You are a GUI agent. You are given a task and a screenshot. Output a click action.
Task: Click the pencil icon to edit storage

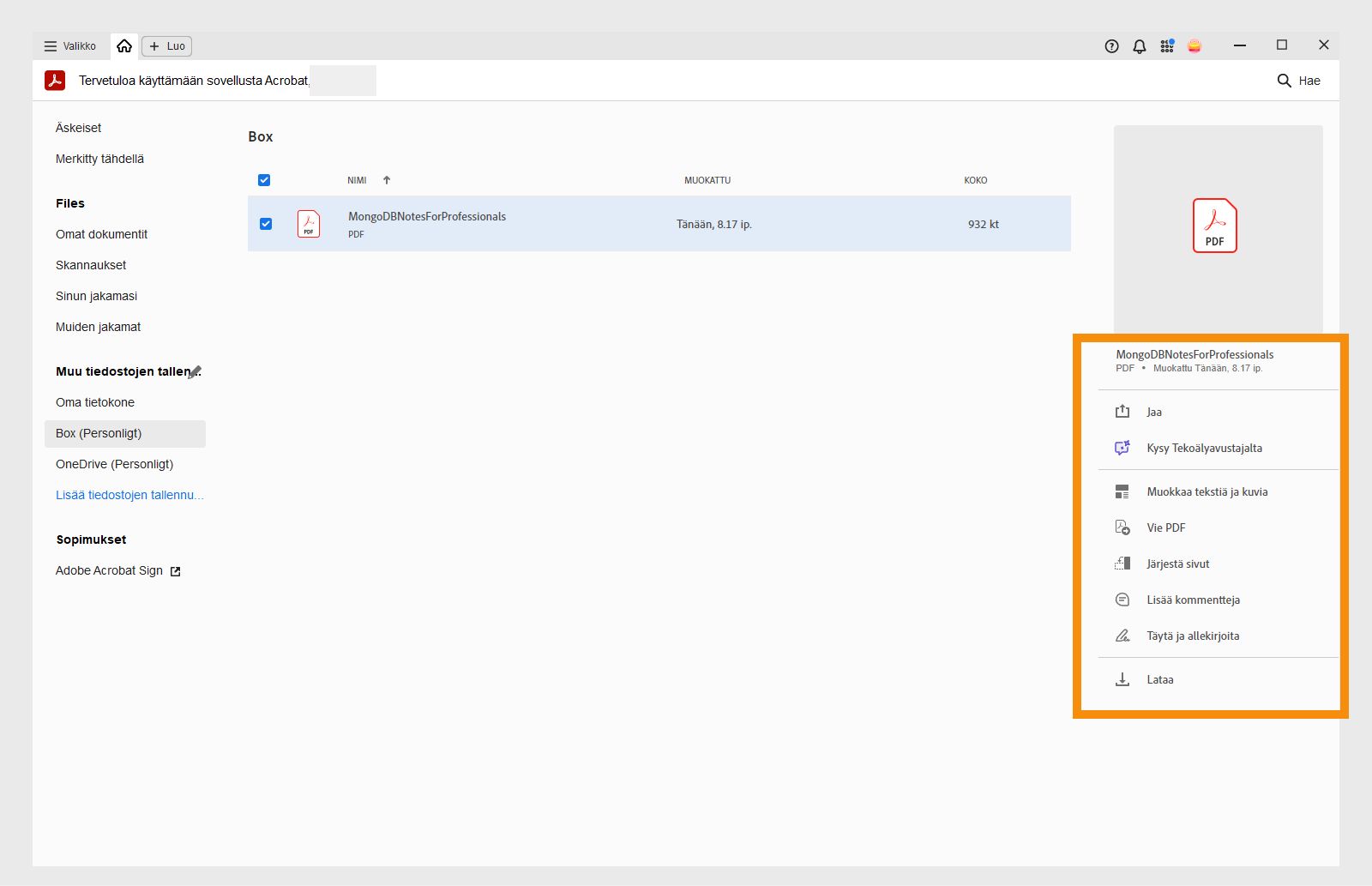(195, 371)
